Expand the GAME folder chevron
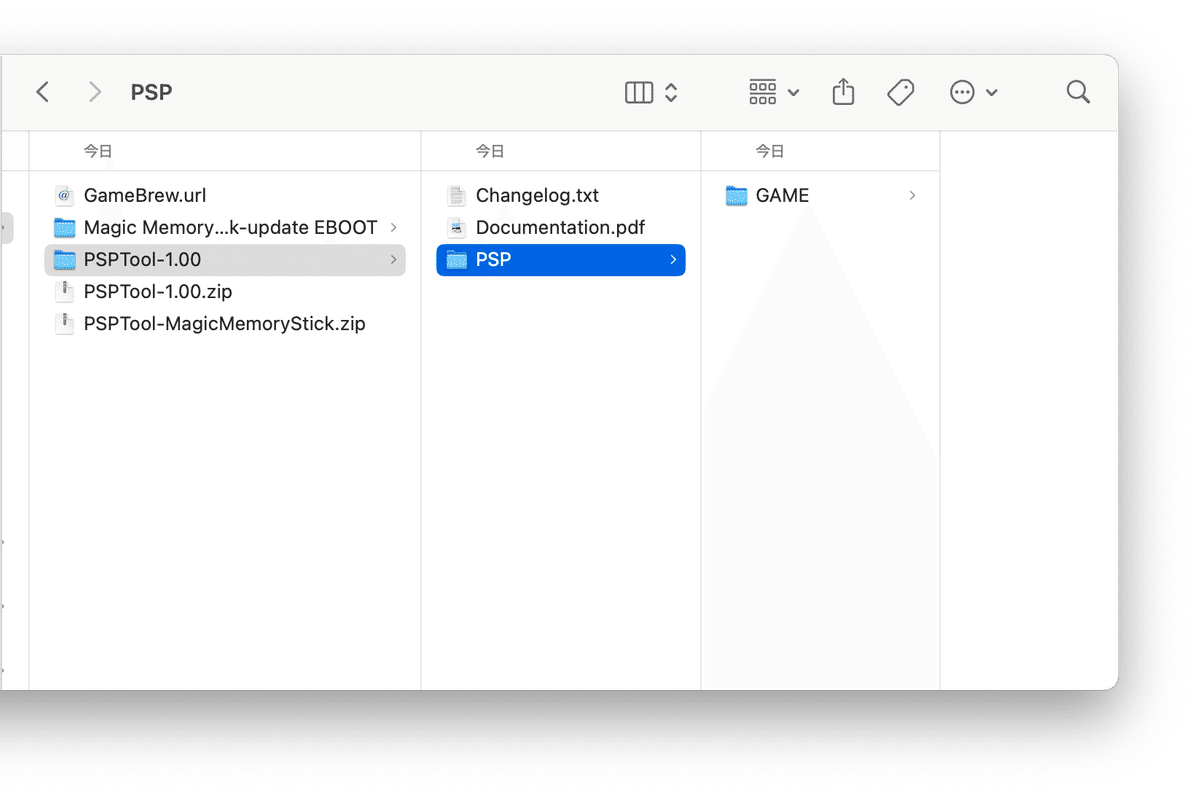 912,196
